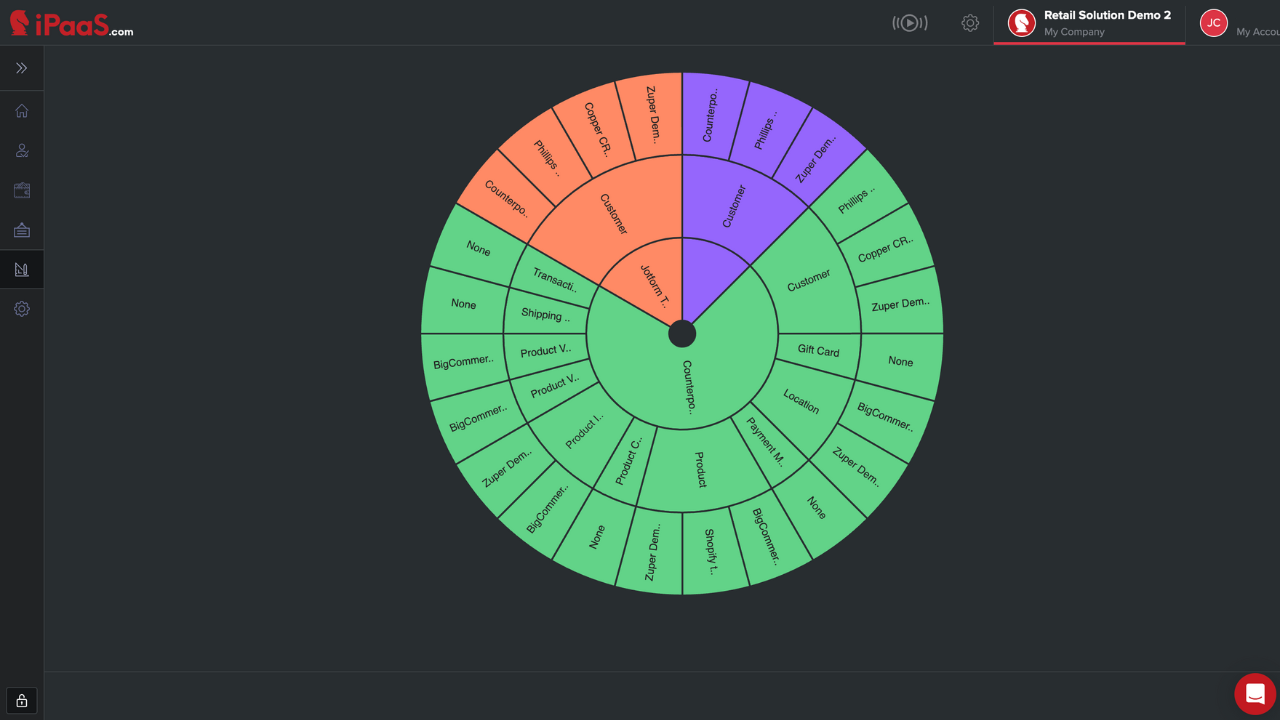1280x720 pixels.
Task: Select the purple Customer segment
Action: pos(735,205)
